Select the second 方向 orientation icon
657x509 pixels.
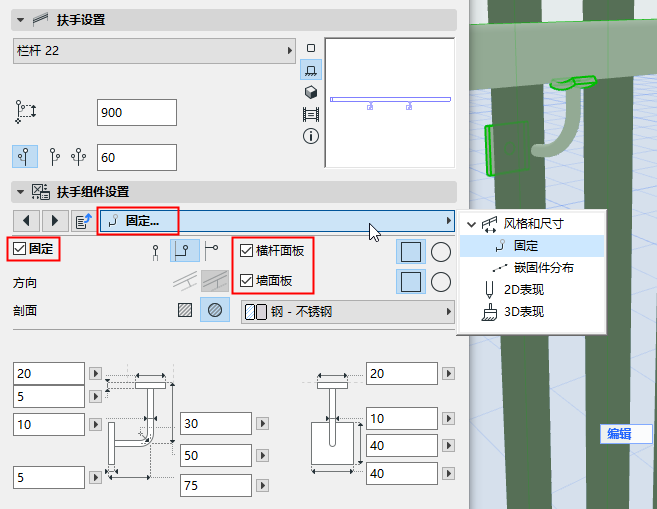click(215, 281)
